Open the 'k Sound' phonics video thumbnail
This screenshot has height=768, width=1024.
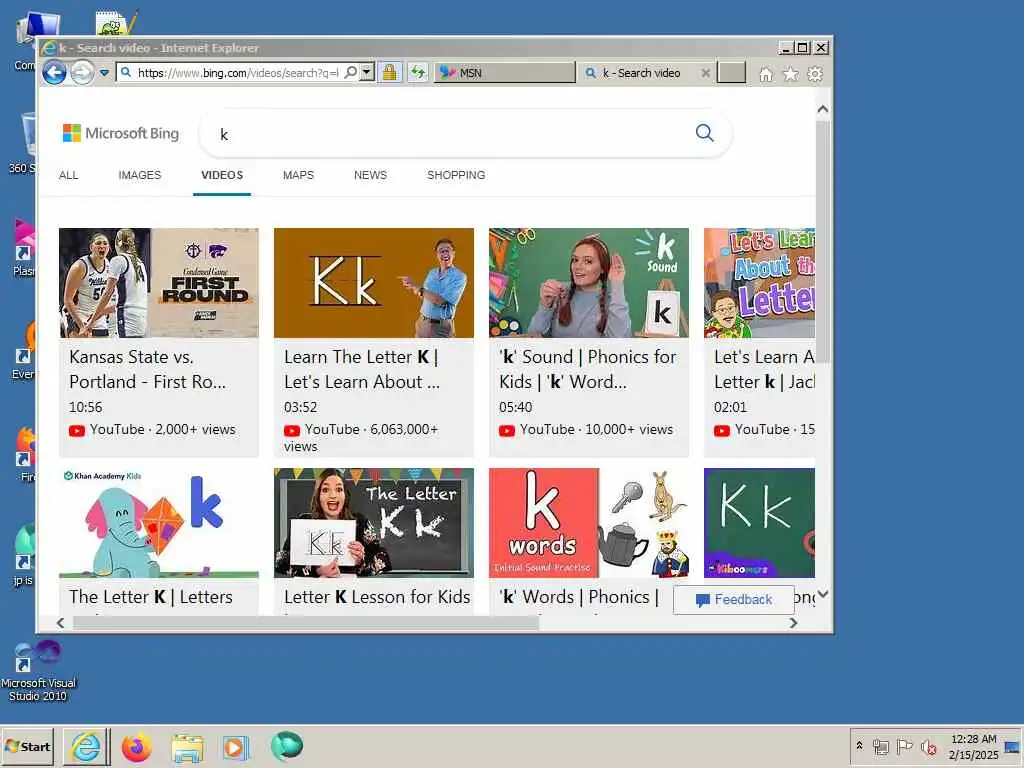(589, 283)
